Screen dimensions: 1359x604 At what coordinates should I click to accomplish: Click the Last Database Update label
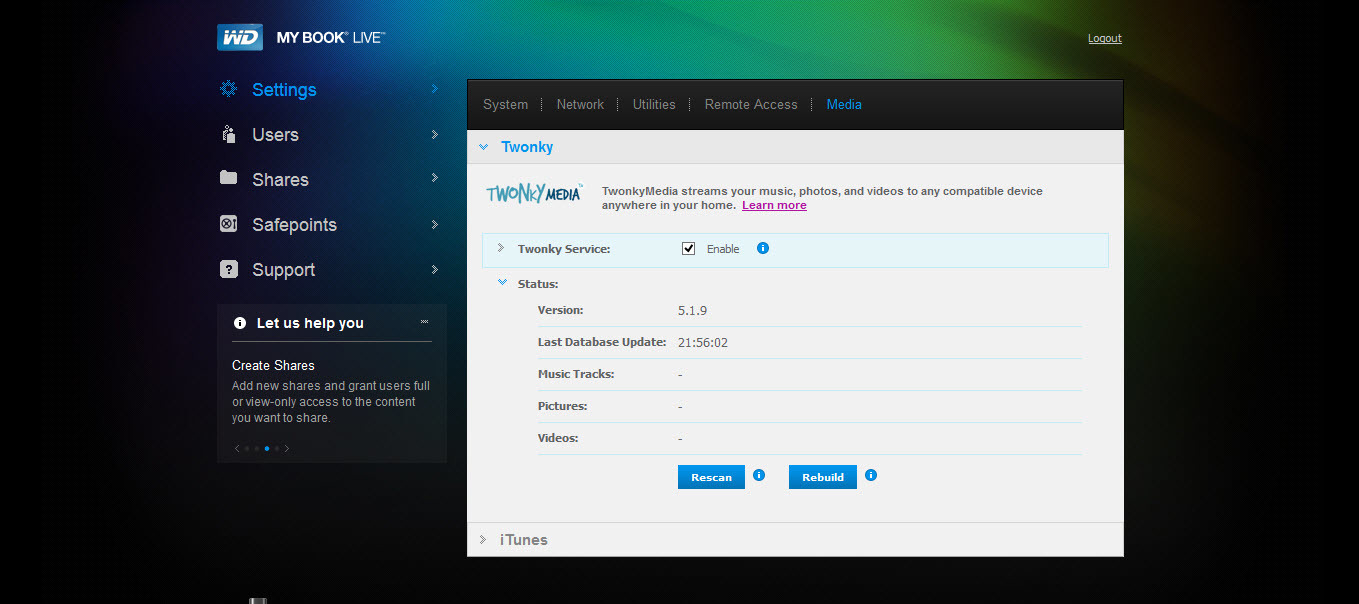602,342
